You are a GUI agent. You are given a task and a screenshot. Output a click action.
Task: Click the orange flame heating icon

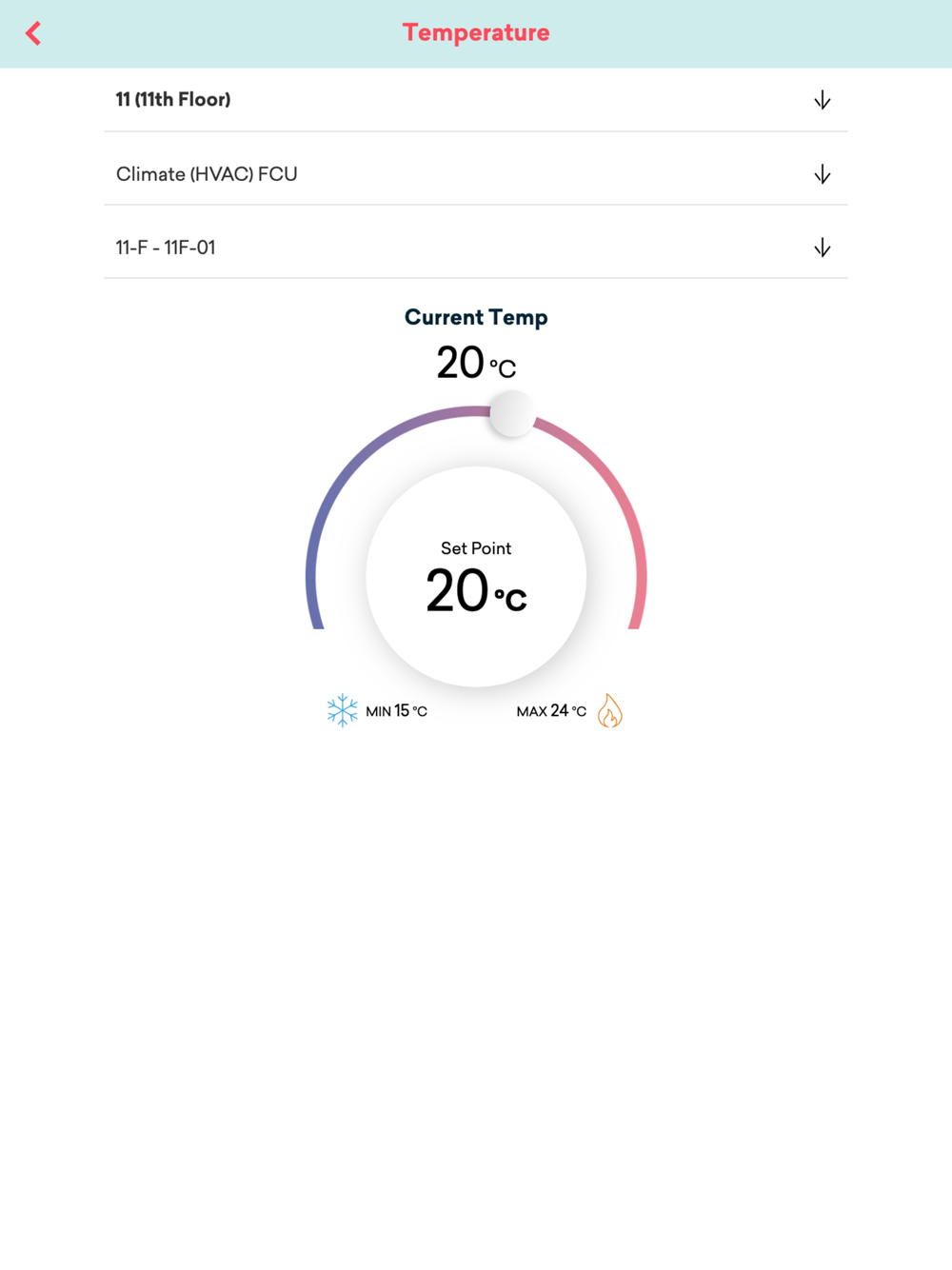coord(609,710)
